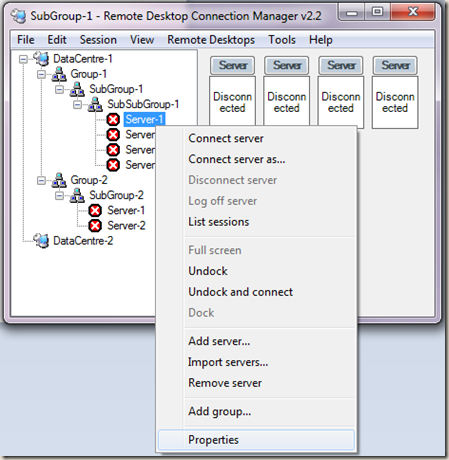Click the fourth Disconnected server thumbnail
The width and height of the screenshot is (449, 460).
pos(395,103)
